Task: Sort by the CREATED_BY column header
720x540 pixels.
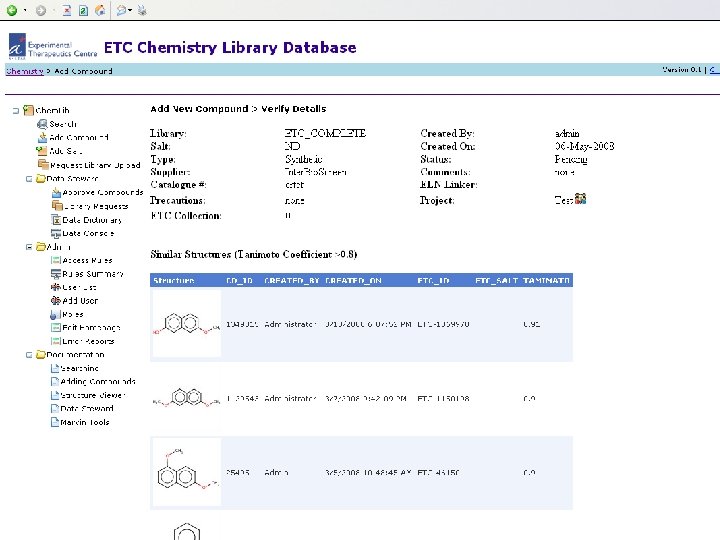Action: [x=292, y=281]
